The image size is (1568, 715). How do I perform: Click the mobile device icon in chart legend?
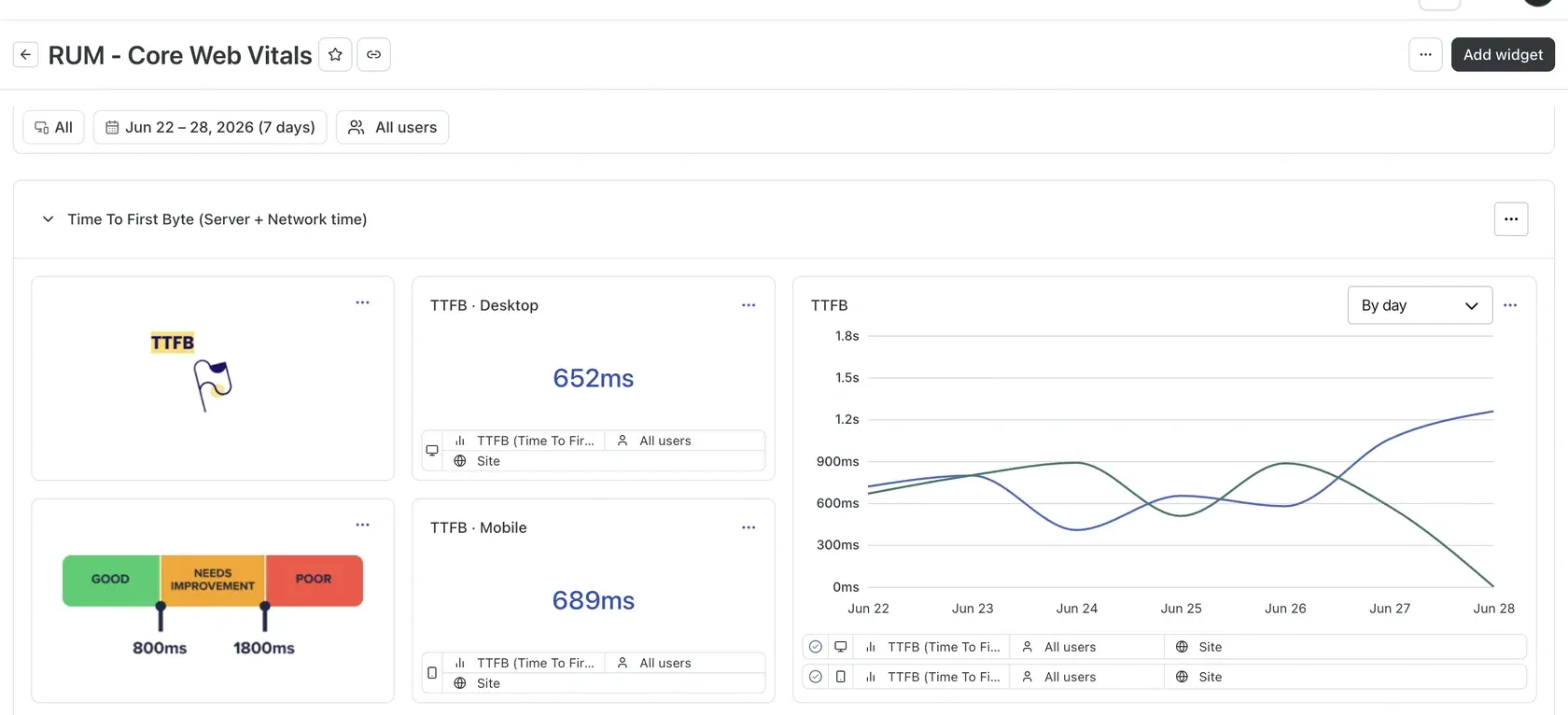click(840, 677)
